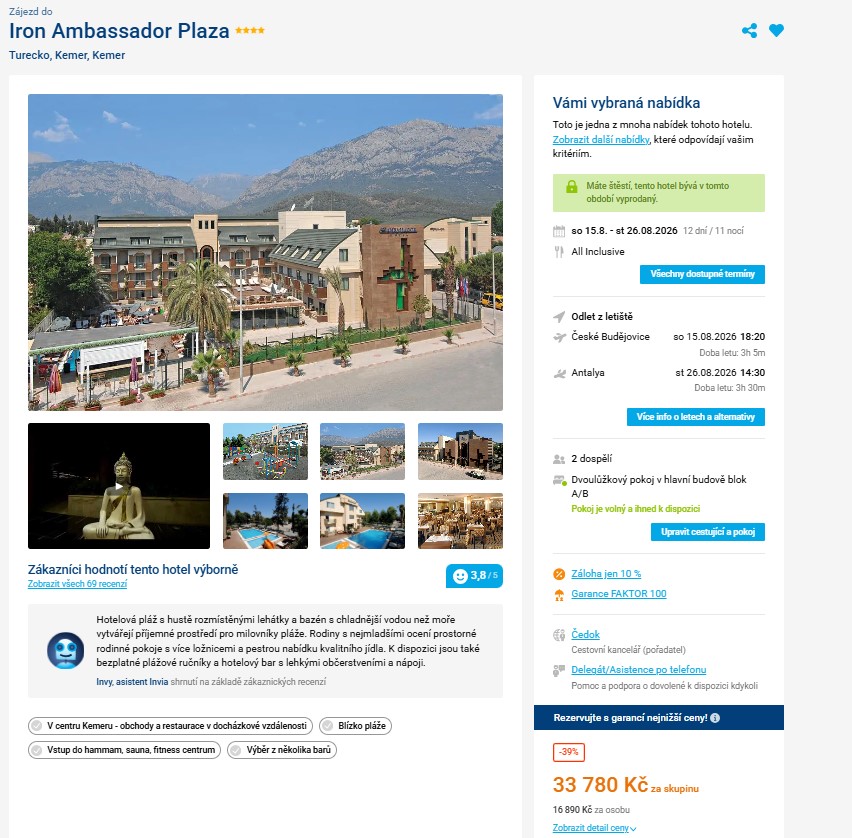Open Čedok tour operator link
This screenshot has height=838, width=852.
click(x=585, y=634)
